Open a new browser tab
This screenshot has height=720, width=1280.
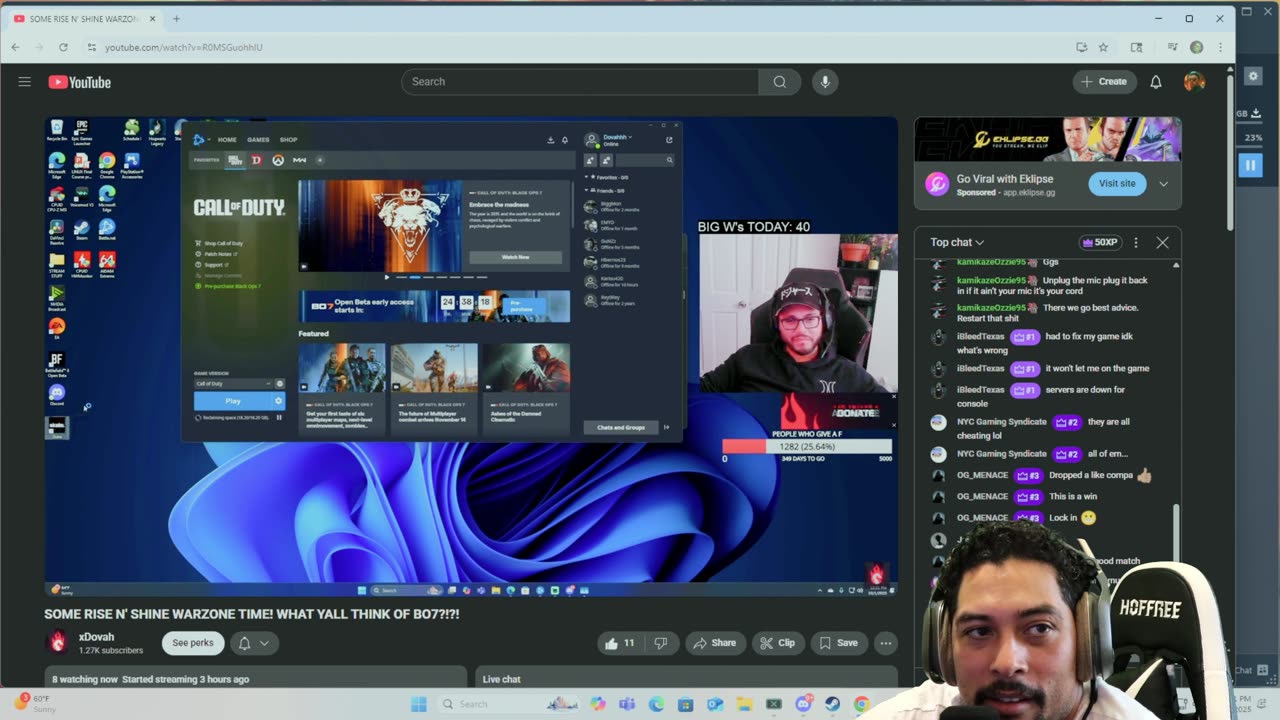point(176,18)
